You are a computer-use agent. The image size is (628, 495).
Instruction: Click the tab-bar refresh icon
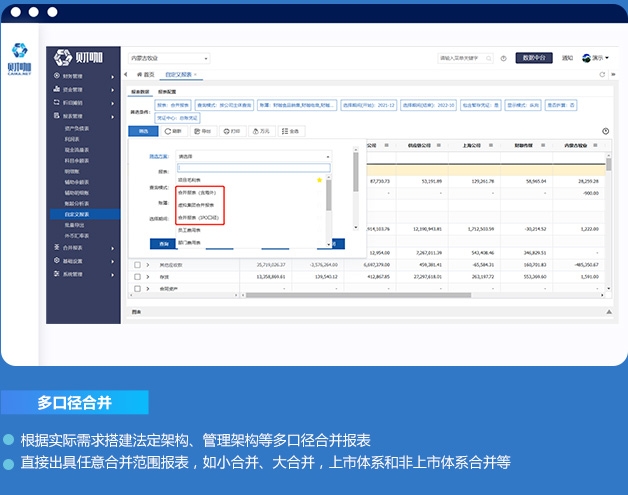(x=602, y=74)
